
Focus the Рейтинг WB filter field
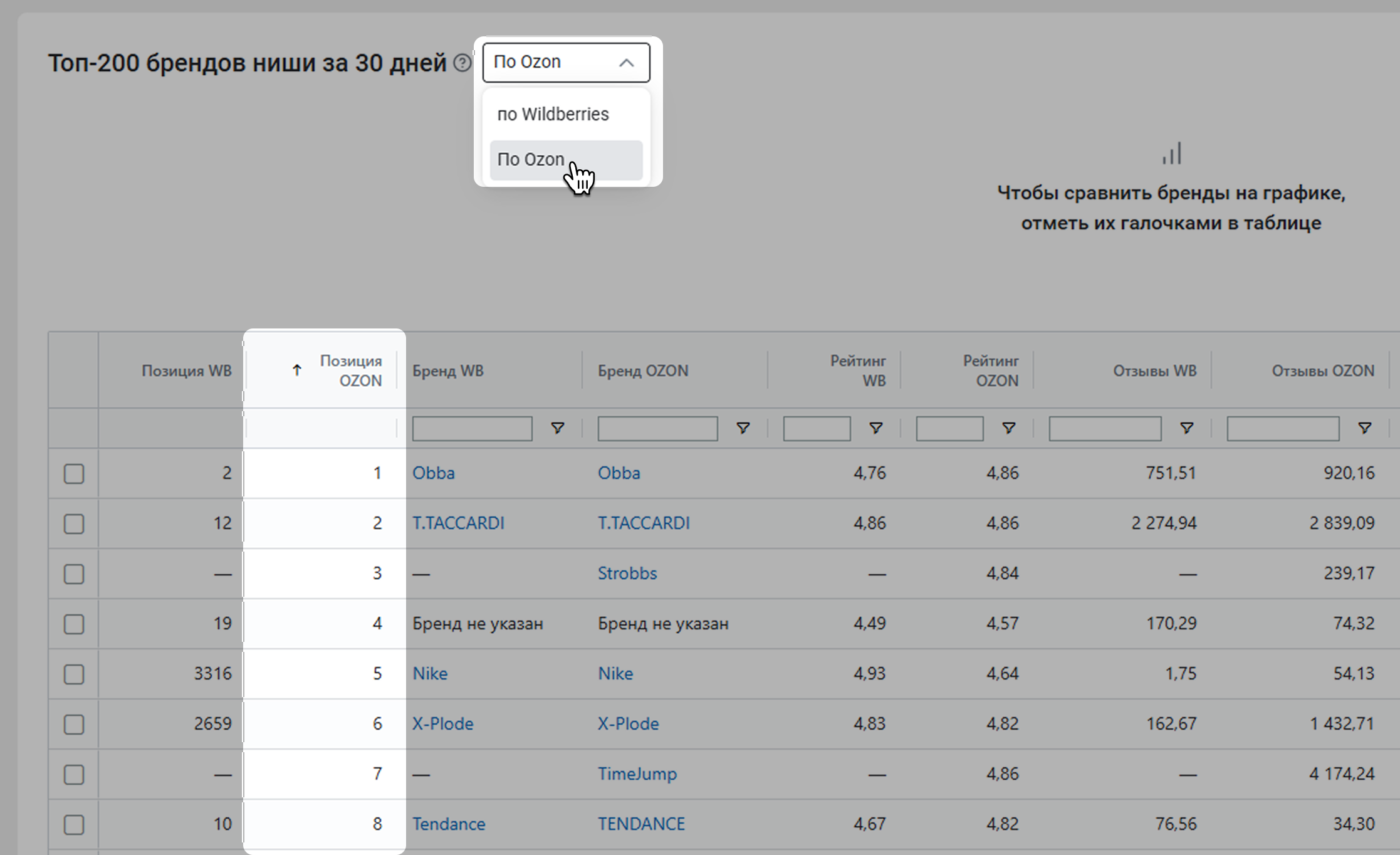[817, 429]
